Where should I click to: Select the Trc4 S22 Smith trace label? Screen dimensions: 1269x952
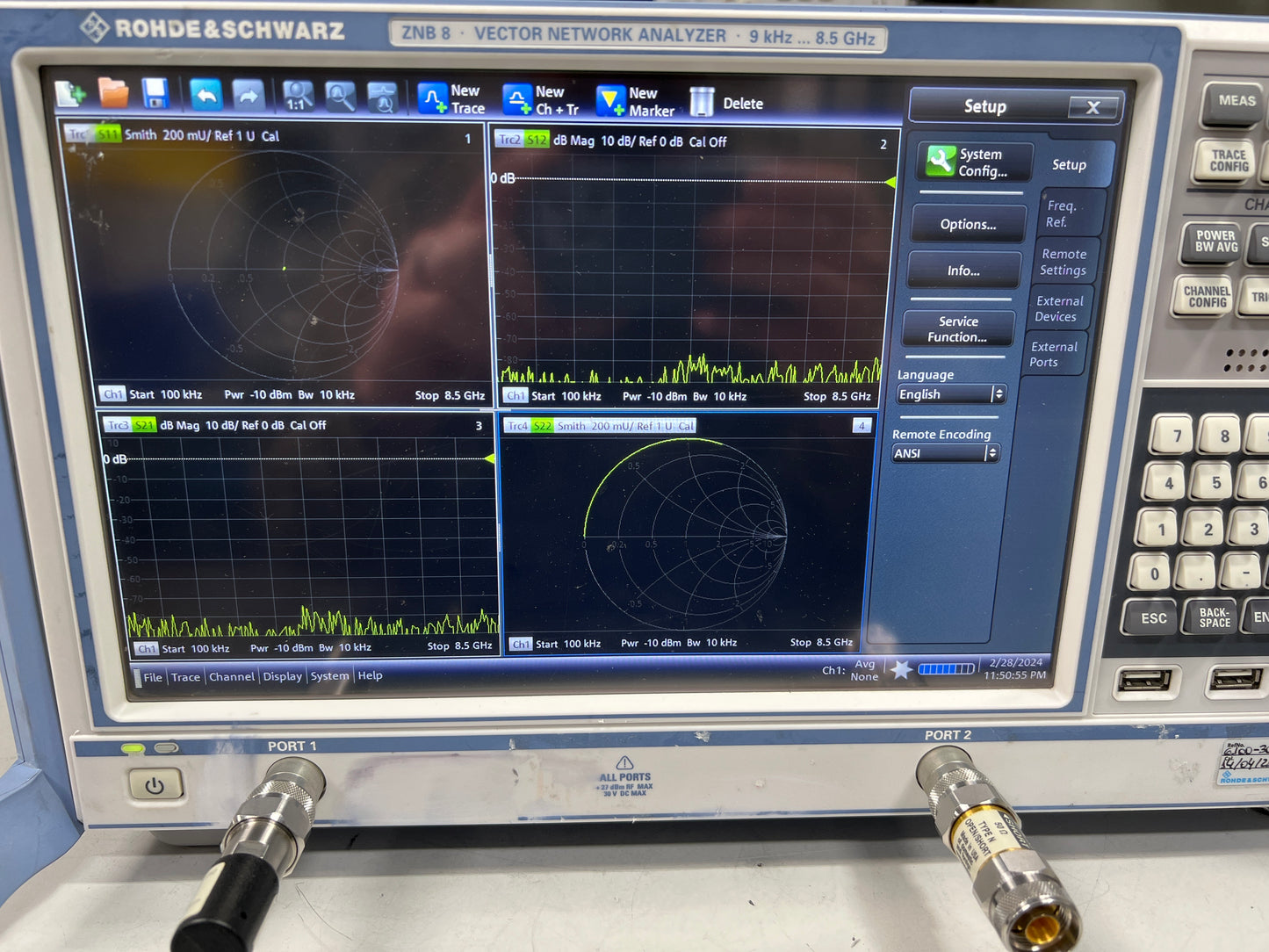601,426
